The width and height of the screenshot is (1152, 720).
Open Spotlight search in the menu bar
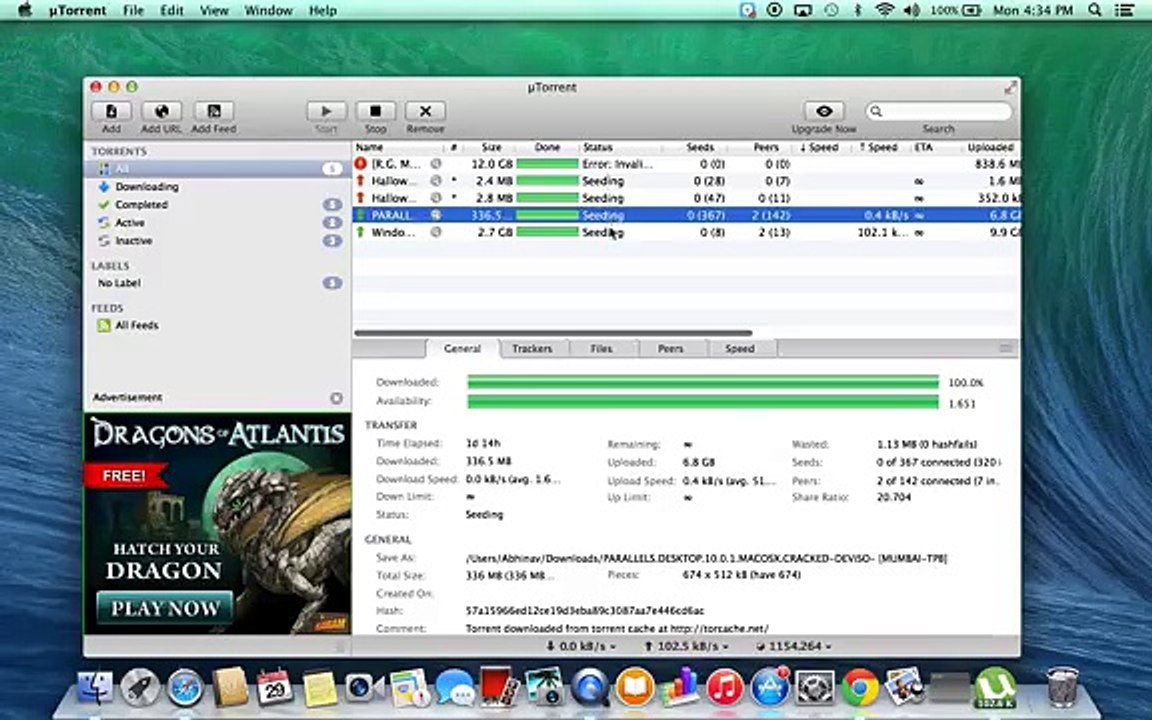(x=1095, y=10)
